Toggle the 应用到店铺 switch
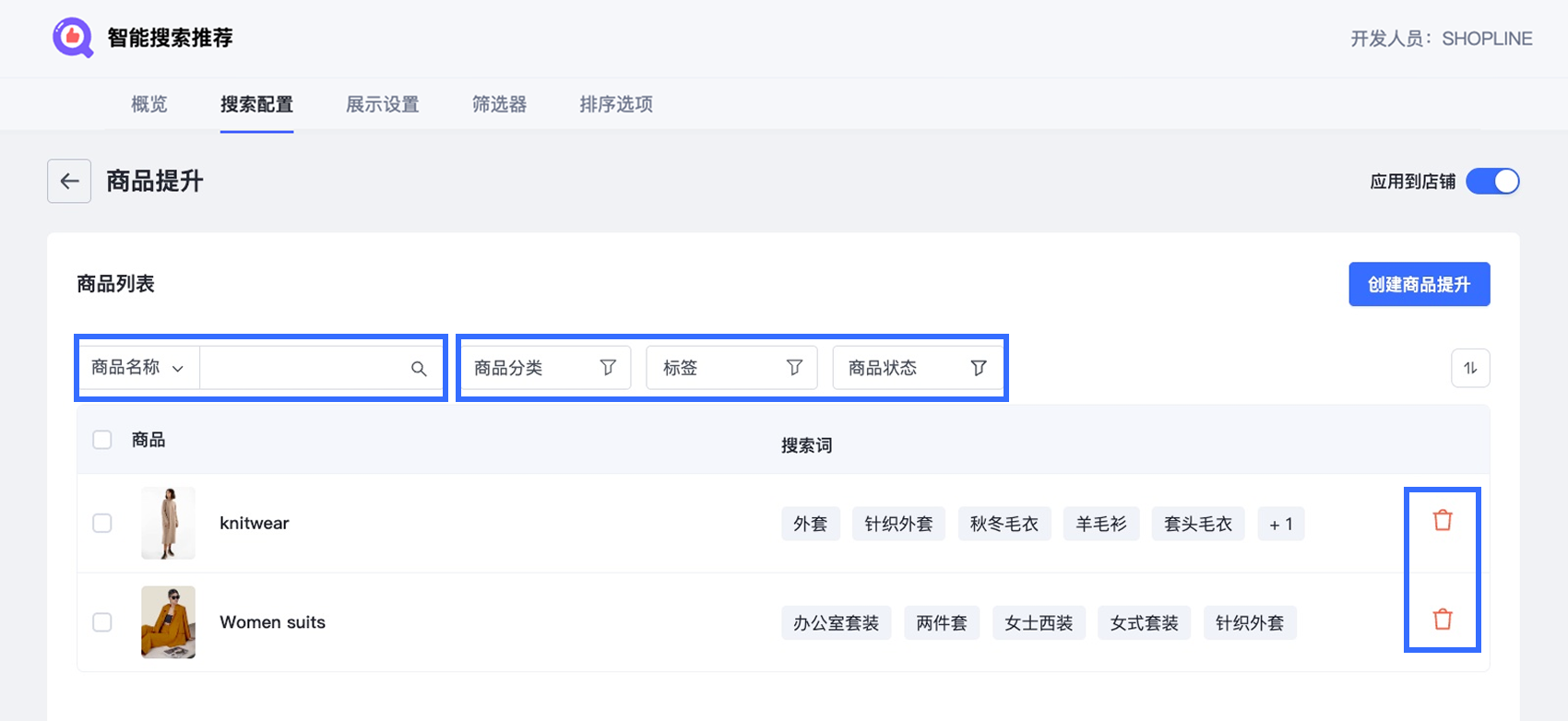 click(x=1492, y=182)
